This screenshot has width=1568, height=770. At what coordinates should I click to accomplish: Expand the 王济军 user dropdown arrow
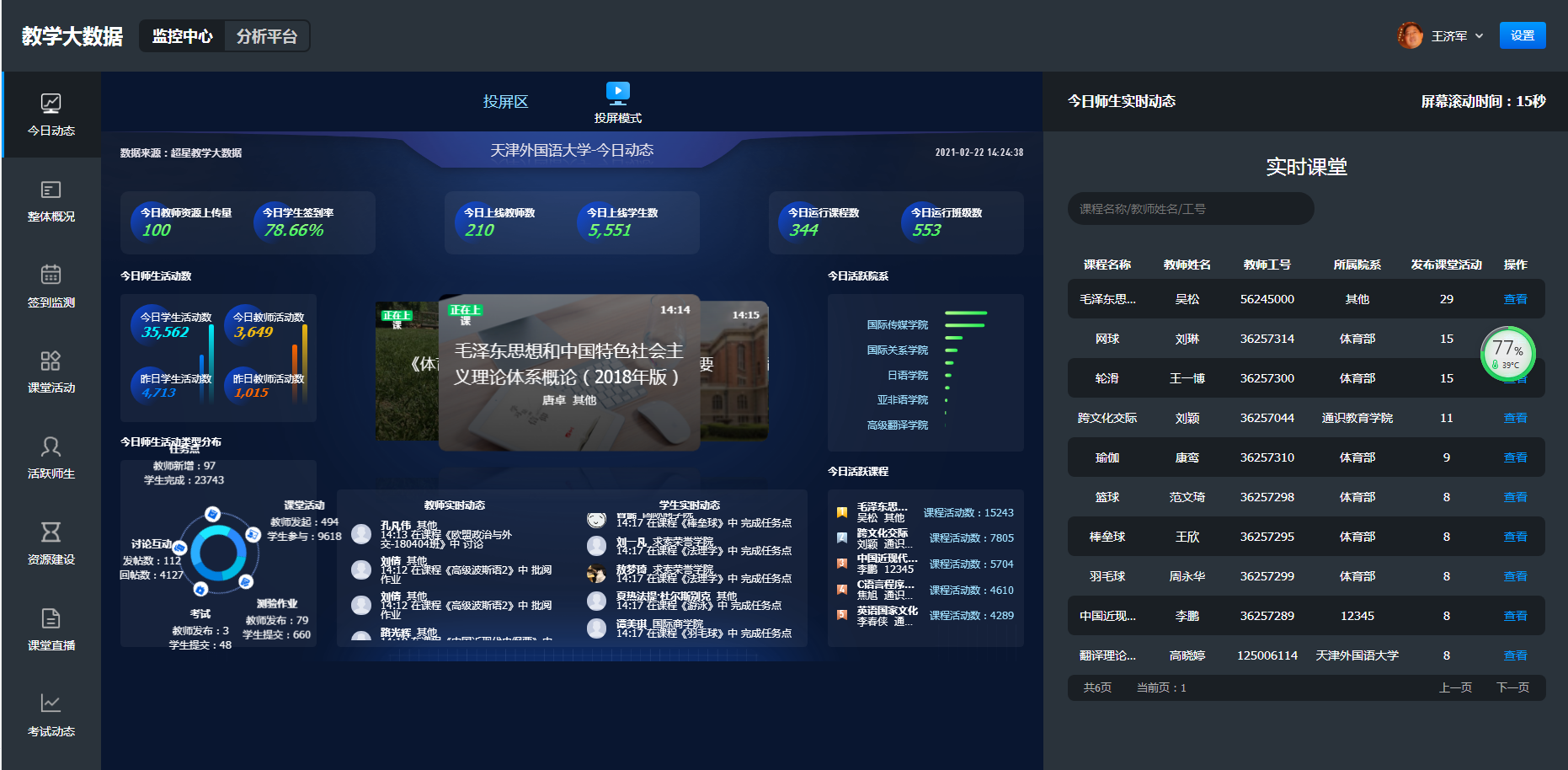coord(1479,36)
